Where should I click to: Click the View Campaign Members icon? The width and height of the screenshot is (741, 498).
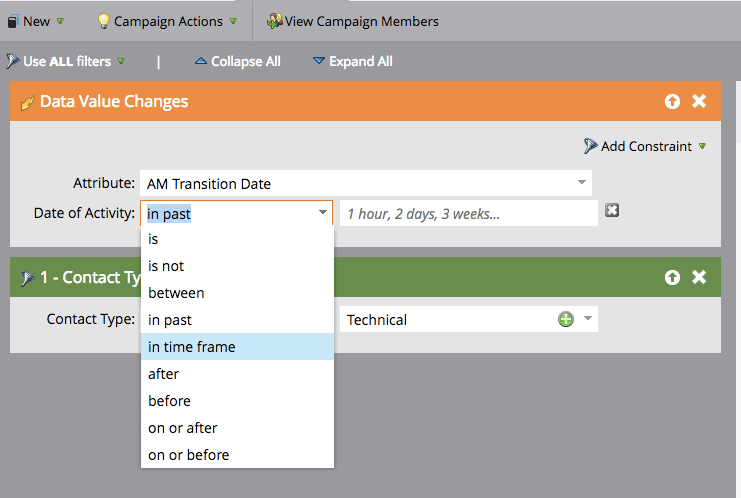(x=275, y=21)
